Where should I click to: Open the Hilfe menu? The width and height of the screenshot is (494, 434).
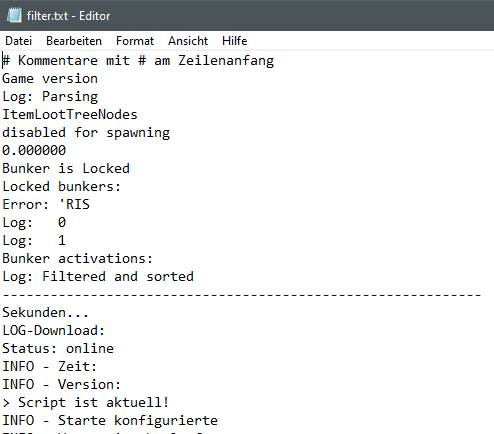pyautogui.click(x=235, y=41)
